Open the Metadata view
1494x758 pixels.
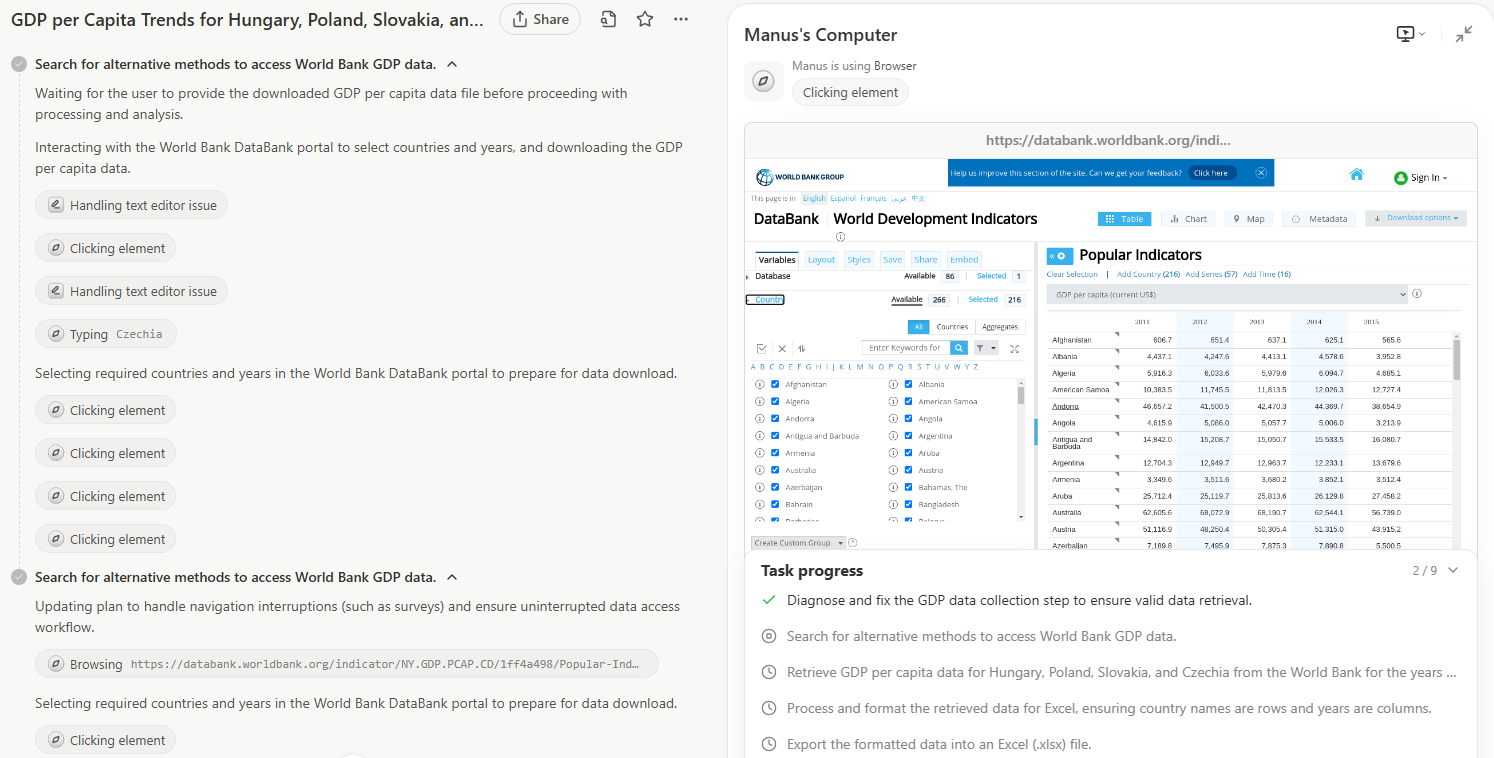click(x=1319, y=219)
